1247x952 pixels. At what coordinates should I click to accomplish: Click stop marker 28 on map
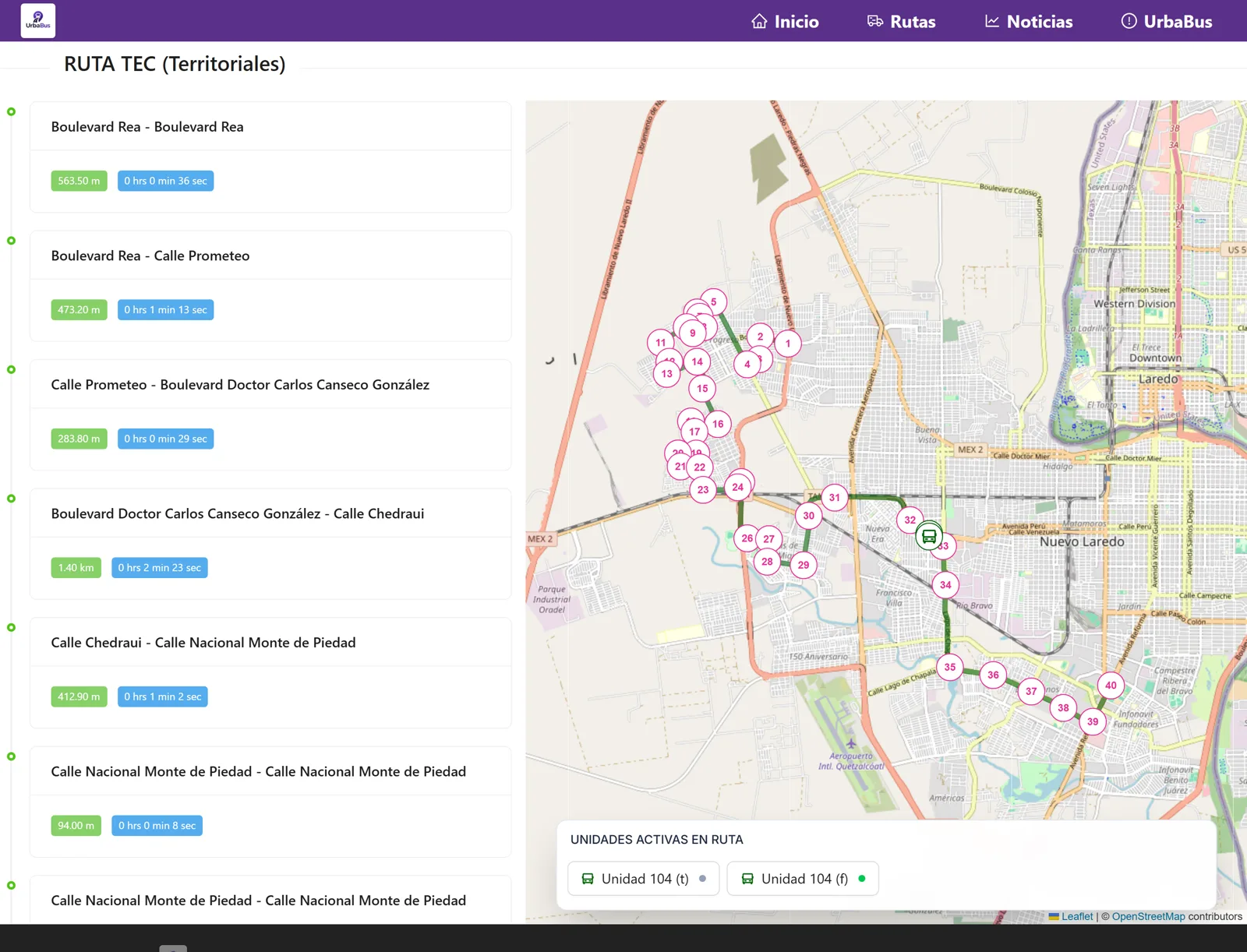[x=767, y=562]
